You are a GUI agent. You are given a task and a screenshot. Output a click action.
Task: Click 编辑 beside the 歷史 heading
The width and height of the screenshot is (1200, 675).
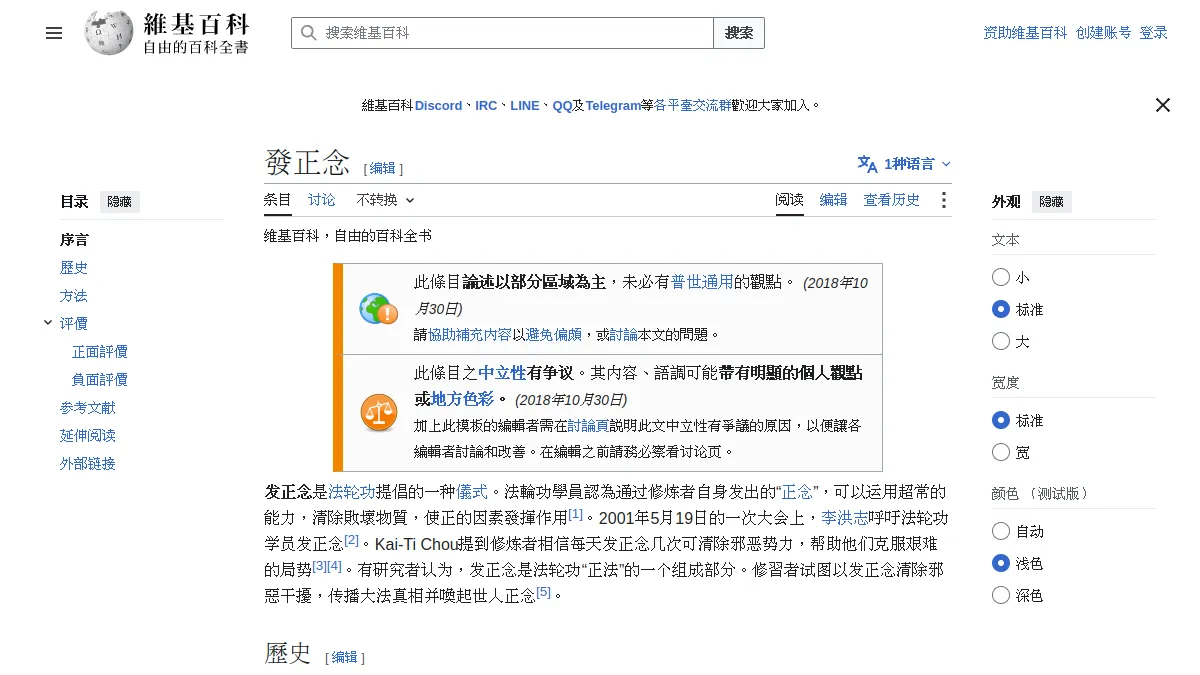[x=344, y=657]
